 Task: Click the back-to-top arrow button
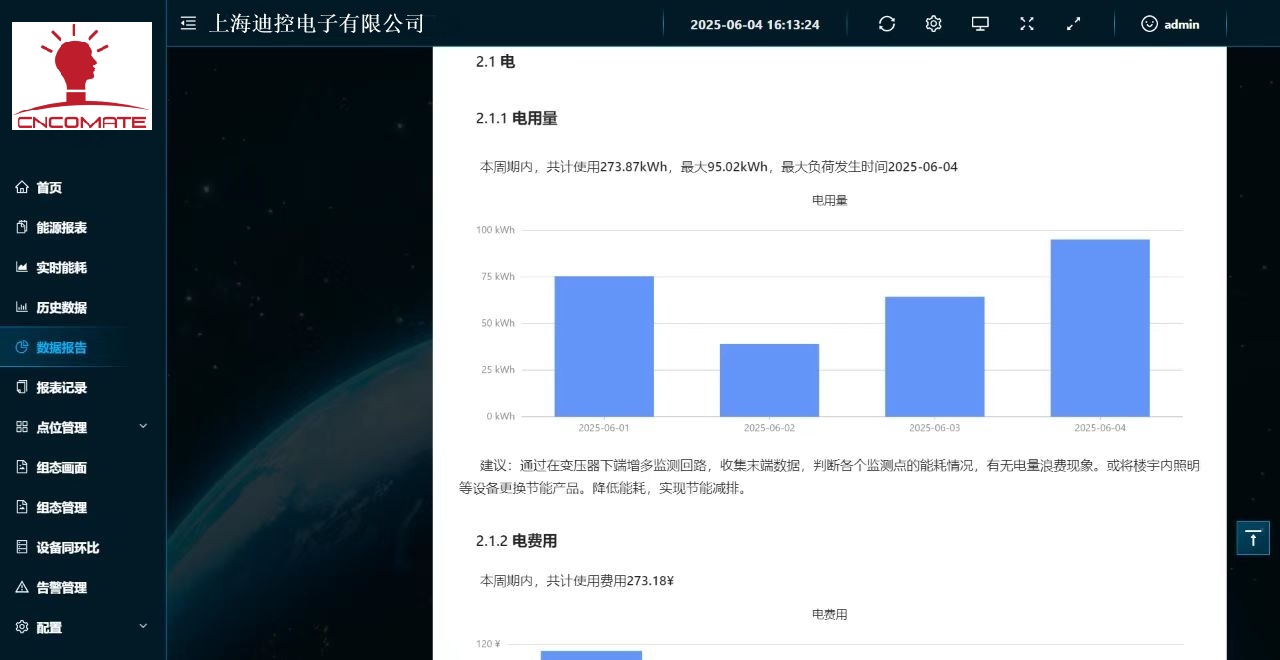point(1253,537)
